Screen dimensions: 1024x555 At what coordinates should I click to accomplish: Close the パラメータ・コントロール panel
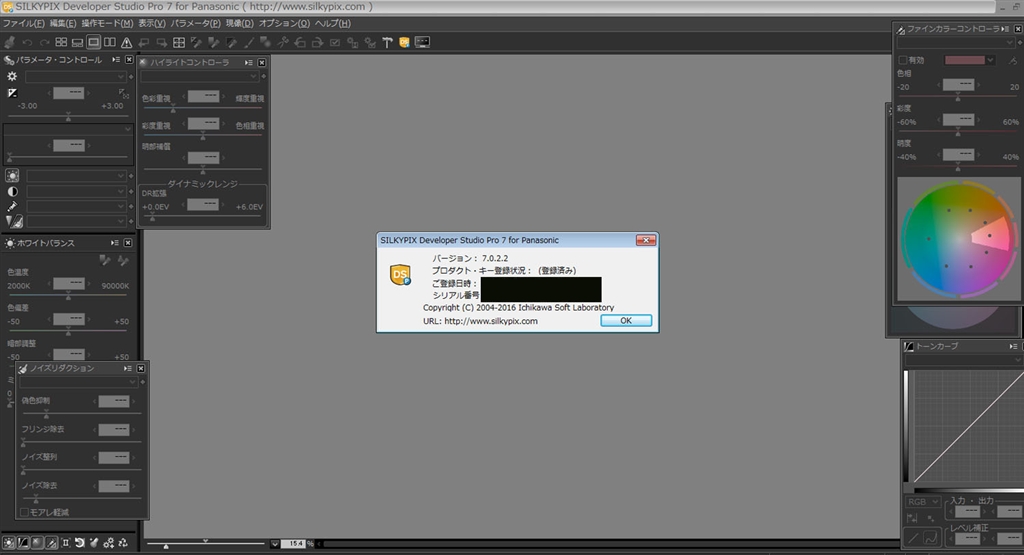point(129,60)
